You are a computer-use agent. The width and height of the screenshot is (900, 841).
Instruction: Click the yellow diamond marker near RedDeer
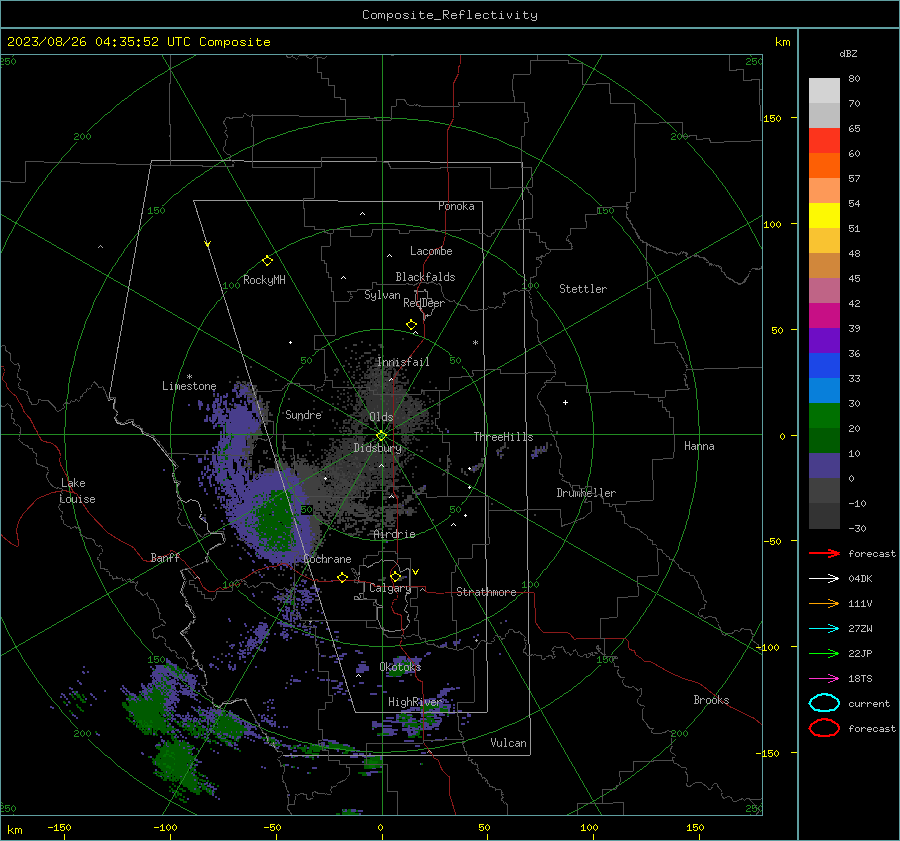(411, 325)
